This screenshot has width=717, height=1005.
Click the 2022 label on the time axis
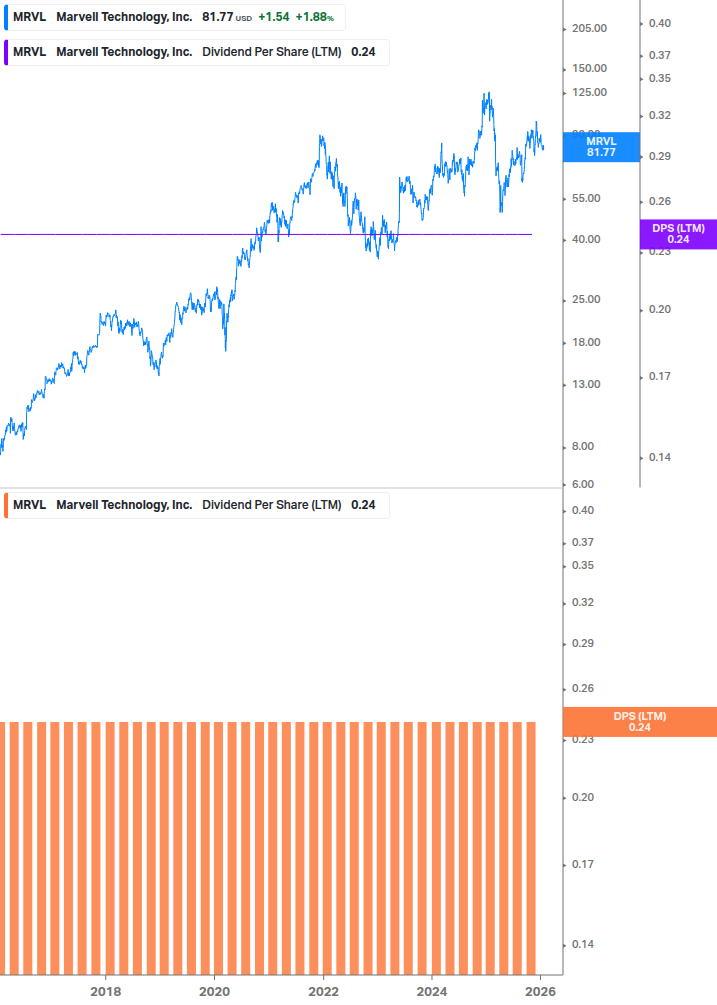(x=324, y=992)
